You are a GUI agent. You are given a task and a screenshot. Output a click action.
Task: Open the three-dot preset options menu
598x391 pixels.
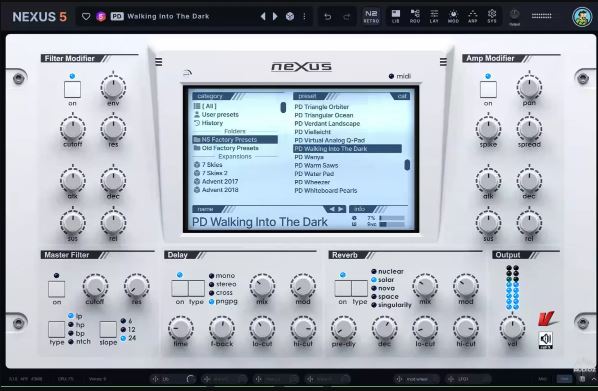coord(304,16)
